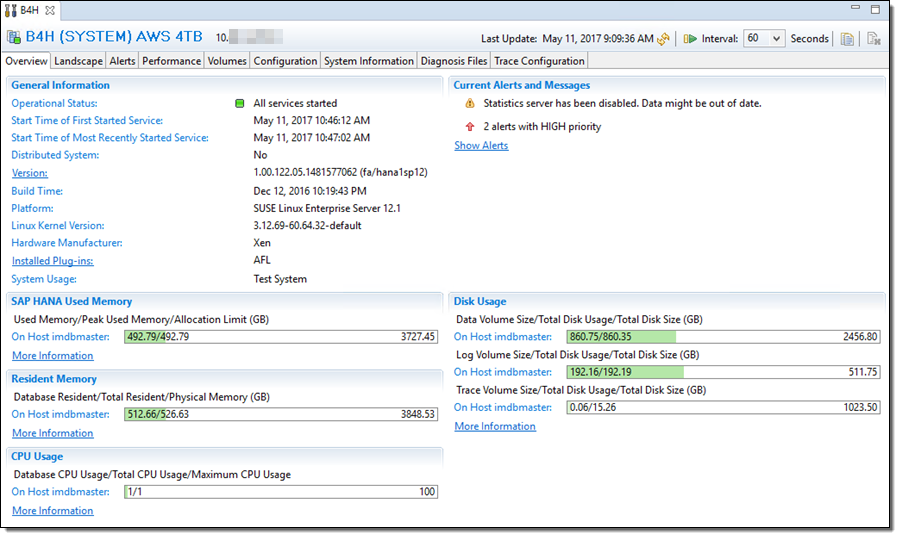
Task: Open the Version link
Action: (x=29, y=173)
